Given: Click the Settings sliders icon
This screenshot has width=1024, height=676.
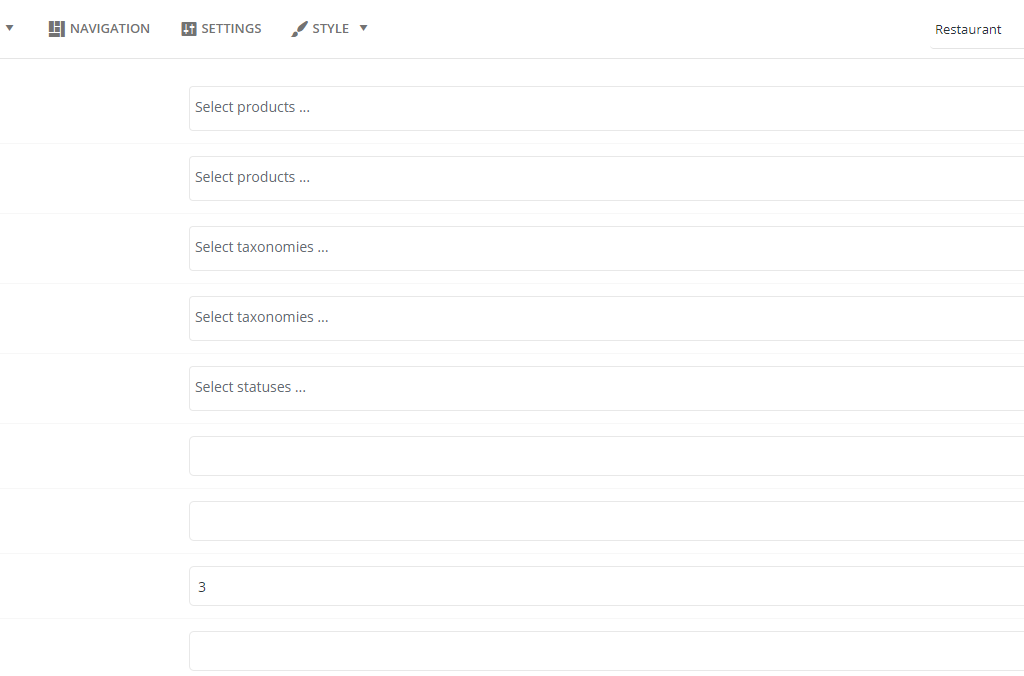Looking at the screenshot, I should pyautogui.click(x=189, y=29).
